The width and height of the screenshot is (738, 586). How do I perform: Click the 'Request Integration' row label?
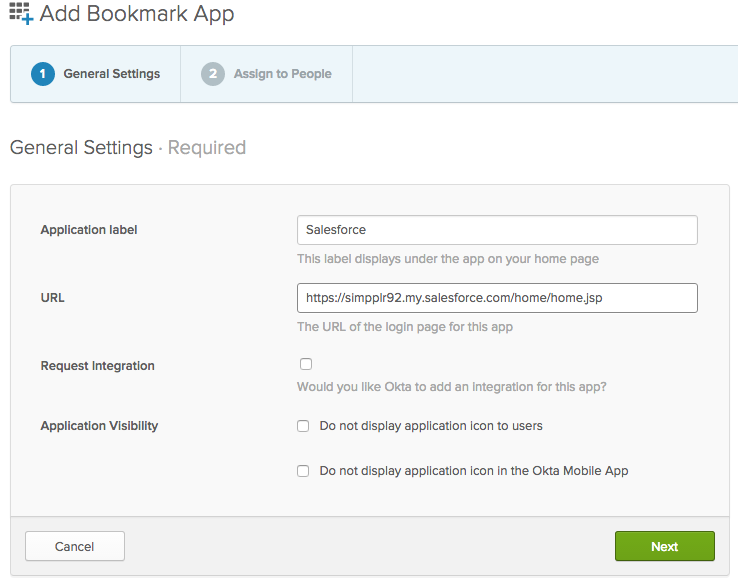coord(97,366)
